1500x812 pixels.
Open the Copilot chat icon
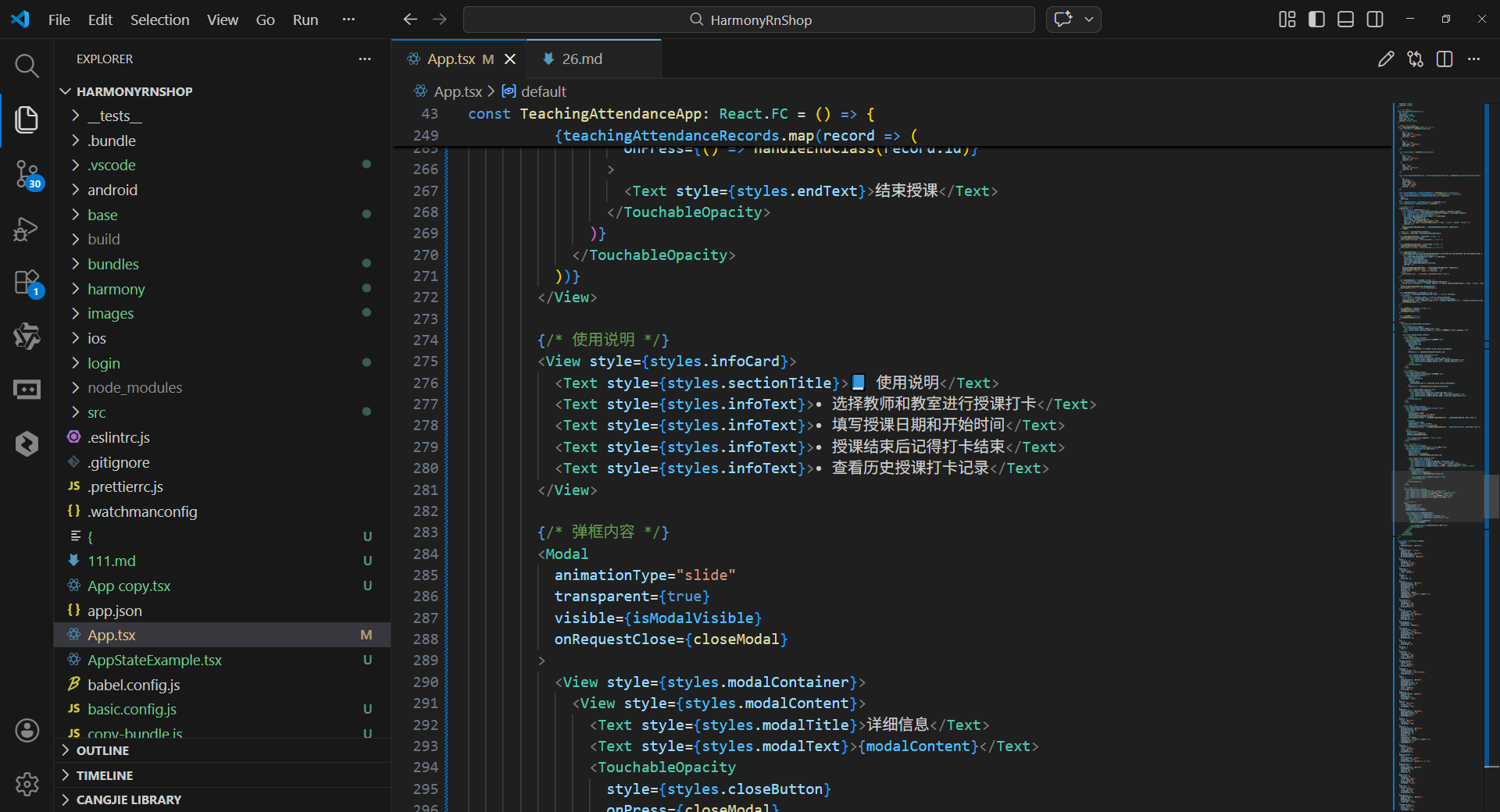pos(1063,20)
